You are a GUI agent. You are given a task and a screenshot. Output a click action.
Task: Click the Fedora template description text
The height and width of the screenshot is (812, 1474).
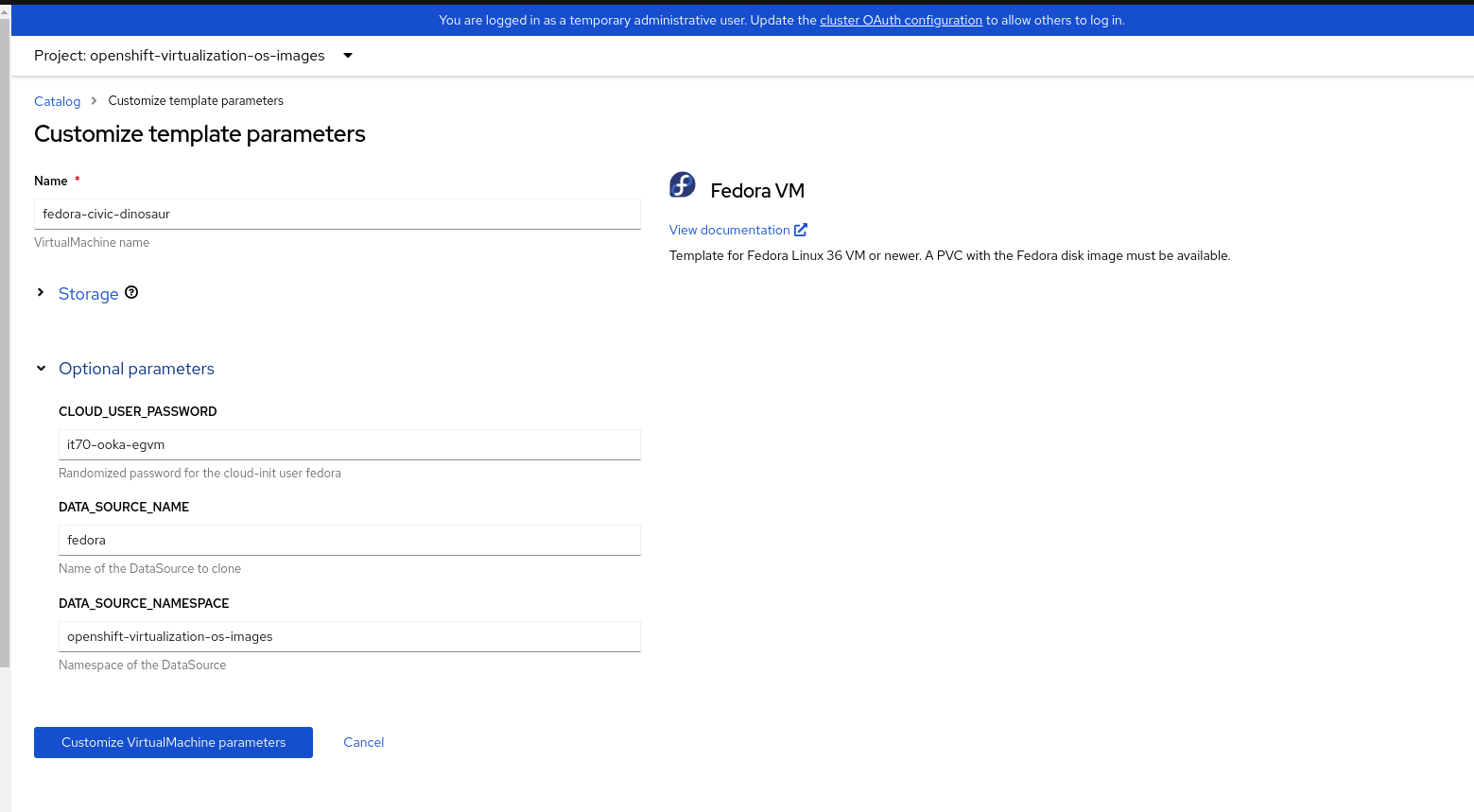950,255
